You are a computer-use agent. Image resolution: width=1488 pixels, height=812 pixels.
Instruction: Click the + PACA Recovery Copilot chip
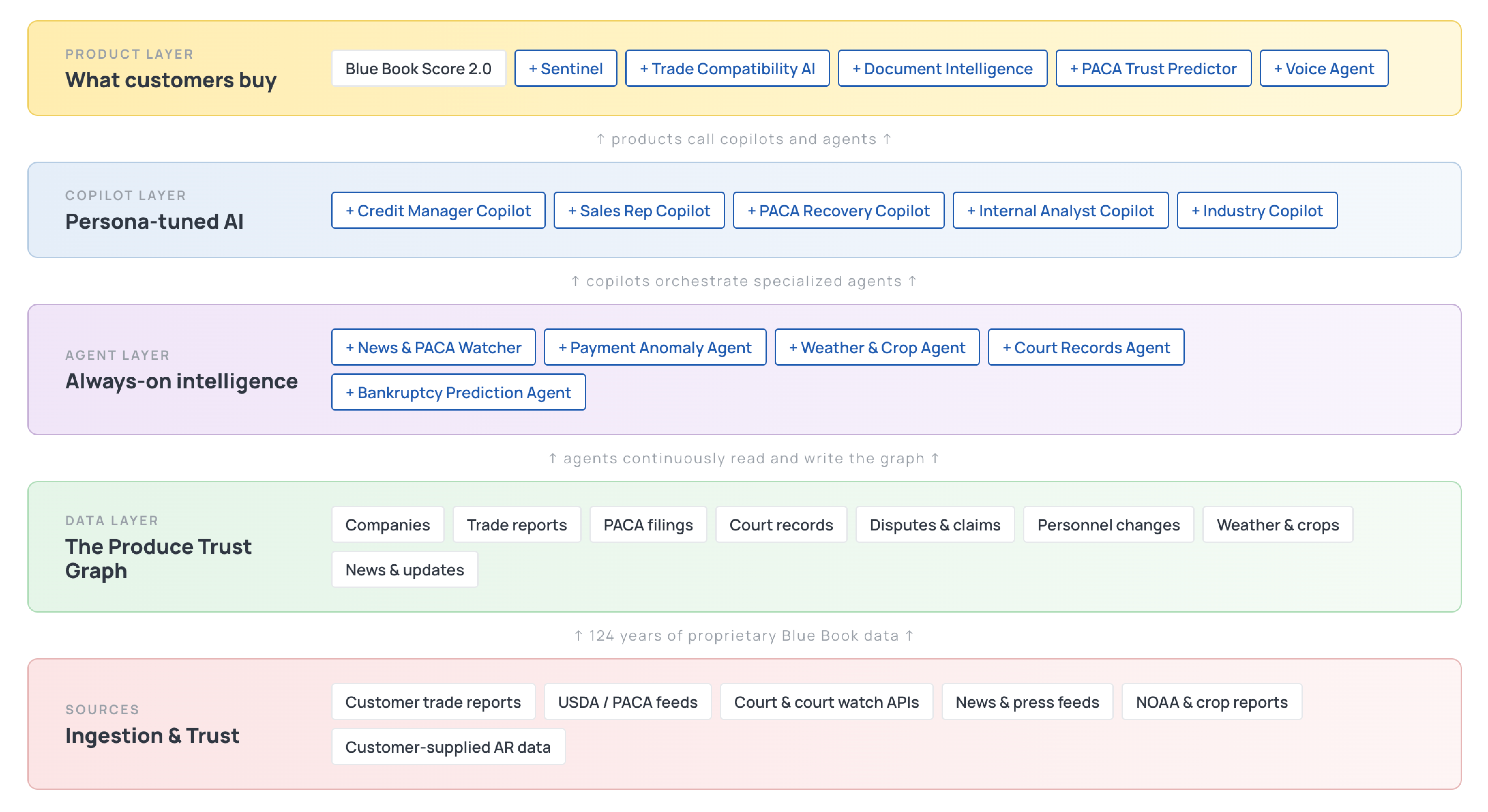click(838, 210)
